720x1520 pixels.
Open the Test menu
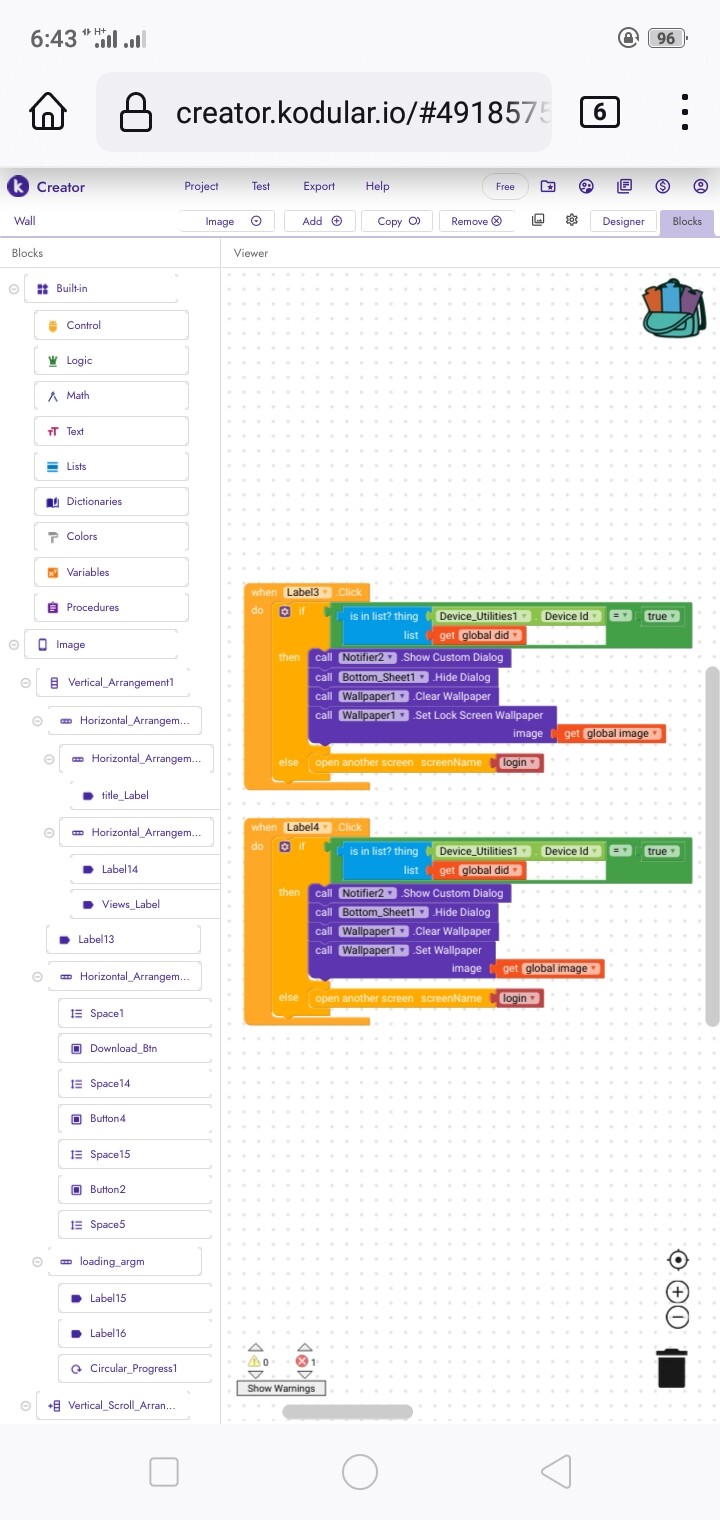[x=261, y=186]
